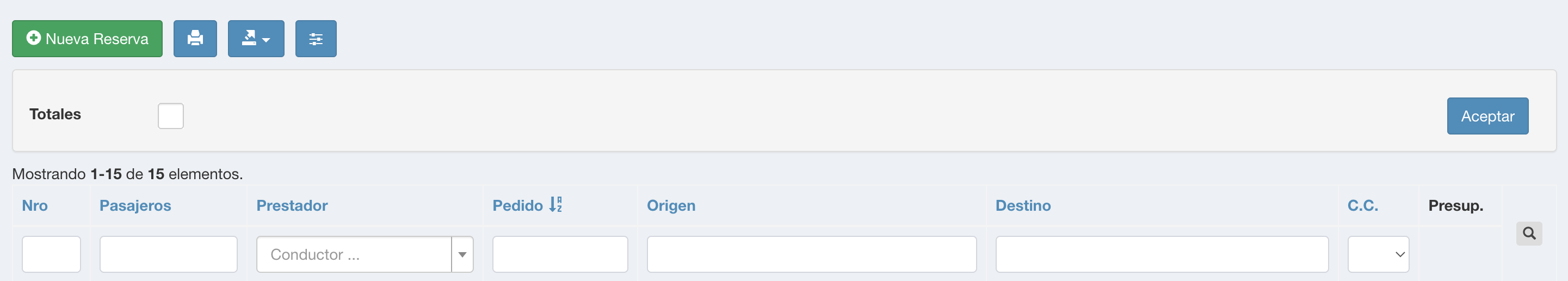The image size is (1568, 281).
Task: Open the C.C. filter dropdown
Action: click(1378, 254)
